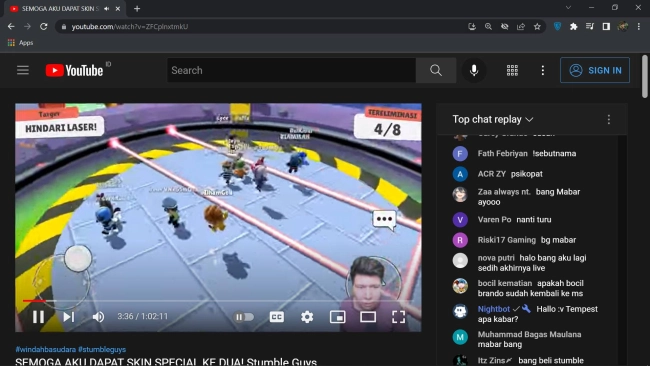Image resolution: width=650 pixels, height=366 pixels.
Task: Open the Extensions puzzle icon
Action: (573, 27)
